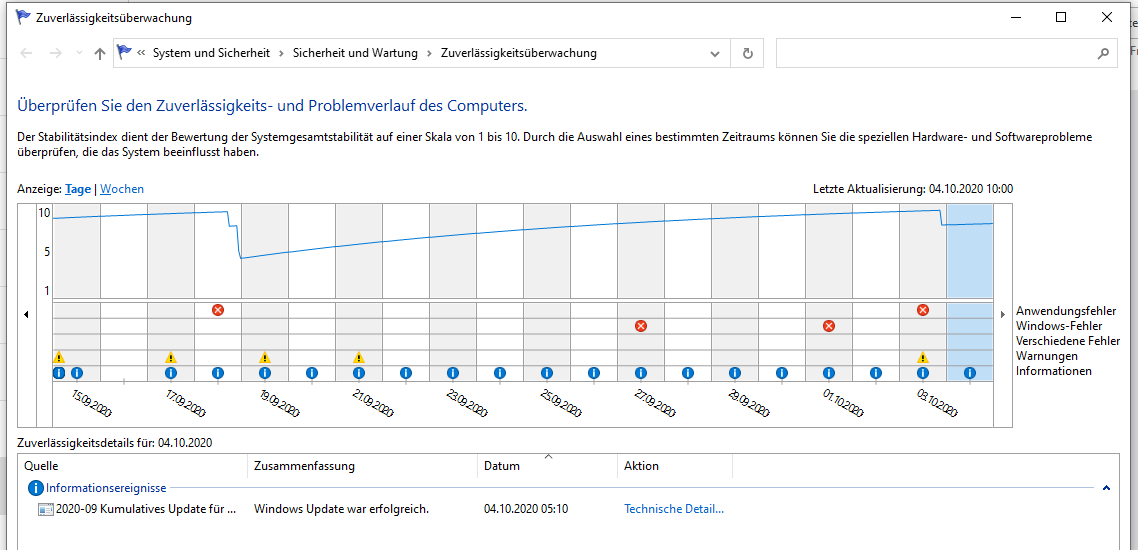The height and width of the screenshot is (550, 1138).
Task: Select the information icon for 19.09.2020
Action: click(x=265, y=373)
